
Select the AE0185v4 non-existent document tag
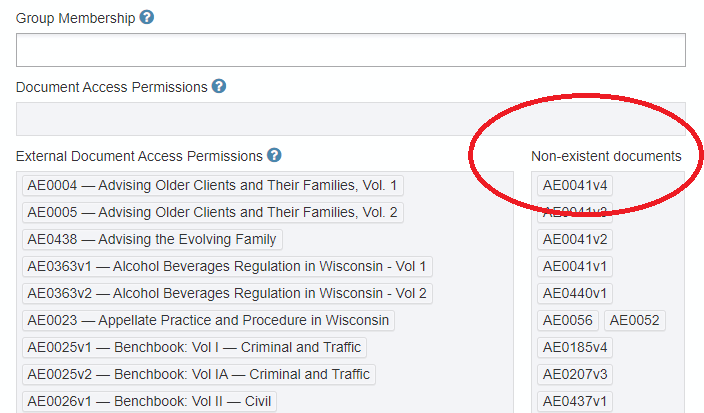click(x=575, y=347)
